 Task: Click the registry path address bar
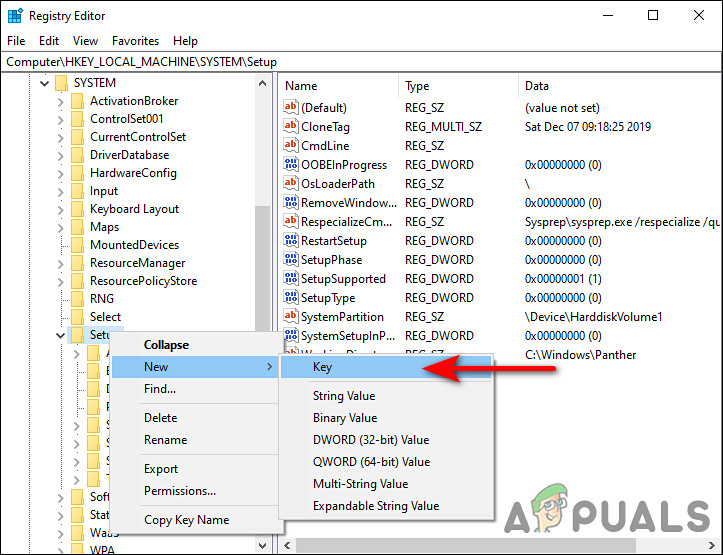(x=361, y=62)
